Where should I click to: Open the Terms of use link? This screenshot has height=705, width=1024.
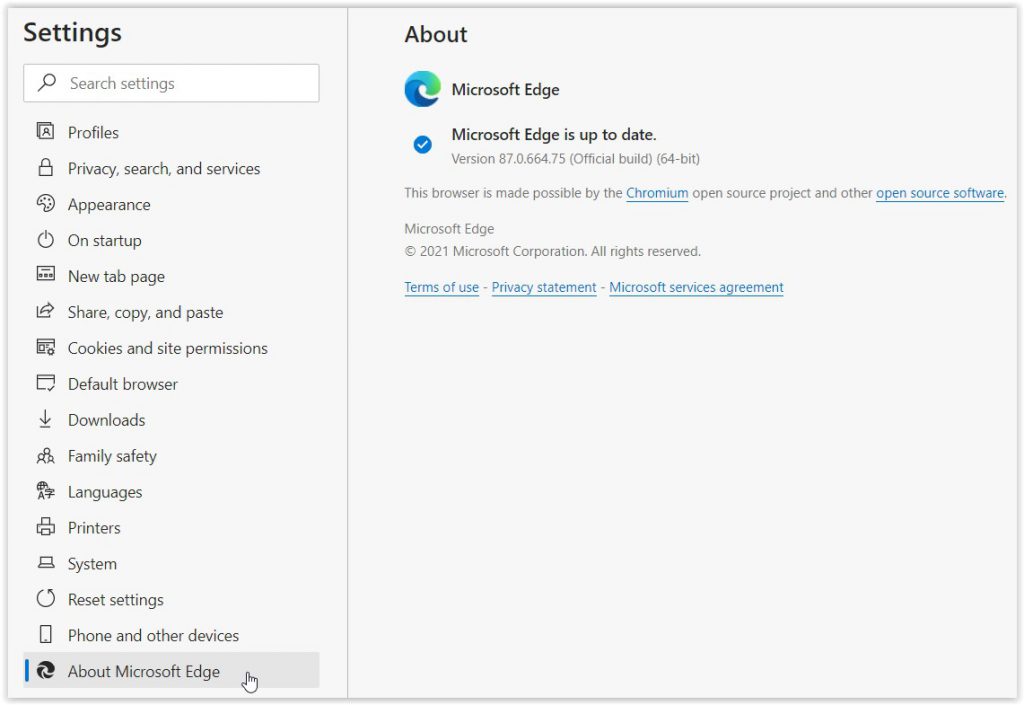(x=441, y=287)
